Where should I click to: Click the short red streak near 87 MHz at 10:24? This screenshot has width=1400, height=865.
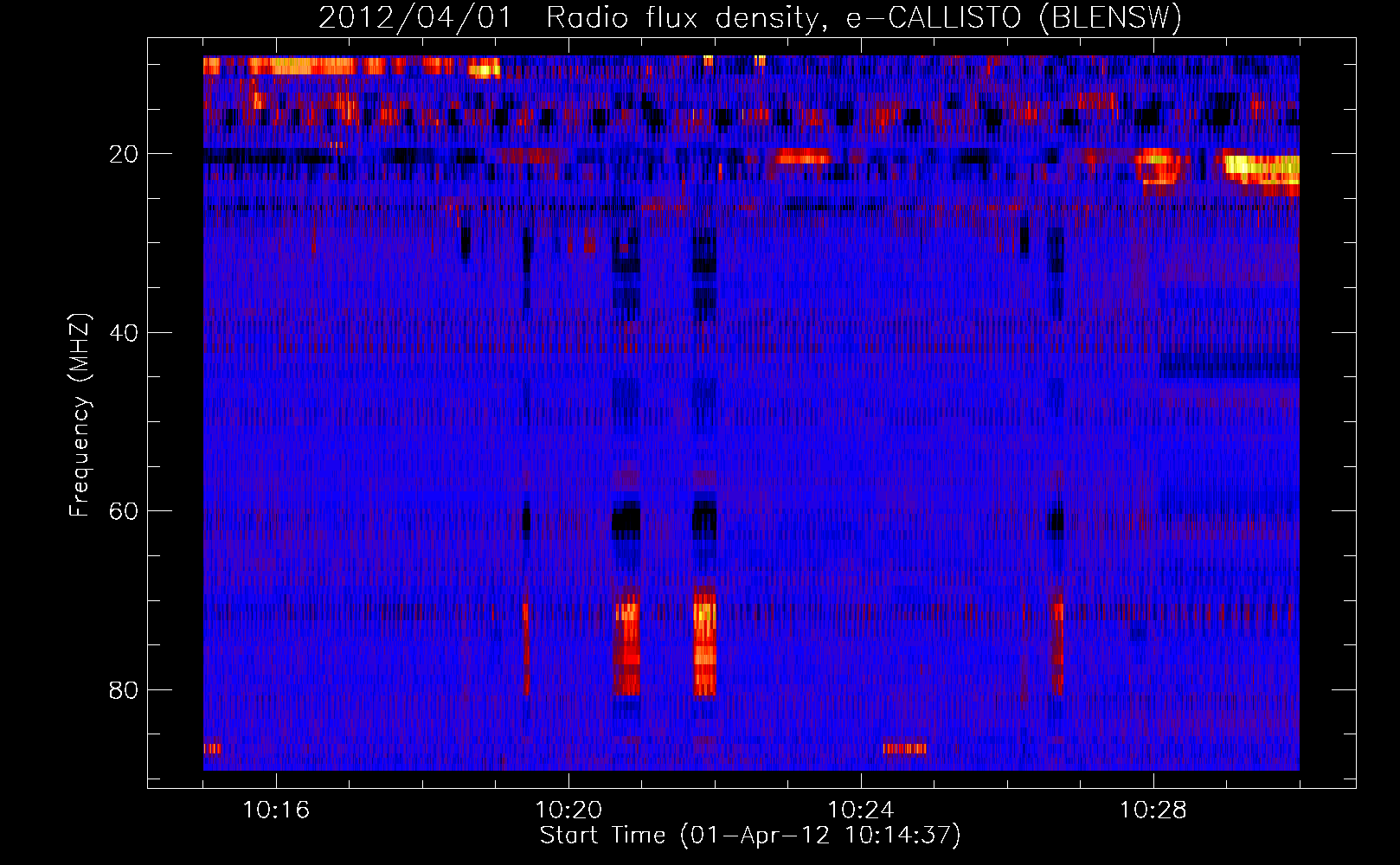click(905, 748)
